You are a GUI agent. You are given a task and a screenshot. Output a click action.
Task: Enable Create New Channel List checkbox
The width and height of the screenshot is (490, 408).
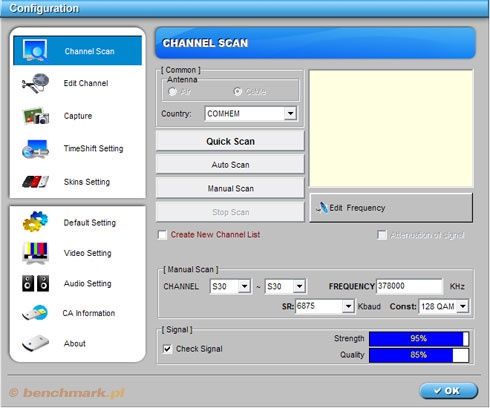(162, 235)
